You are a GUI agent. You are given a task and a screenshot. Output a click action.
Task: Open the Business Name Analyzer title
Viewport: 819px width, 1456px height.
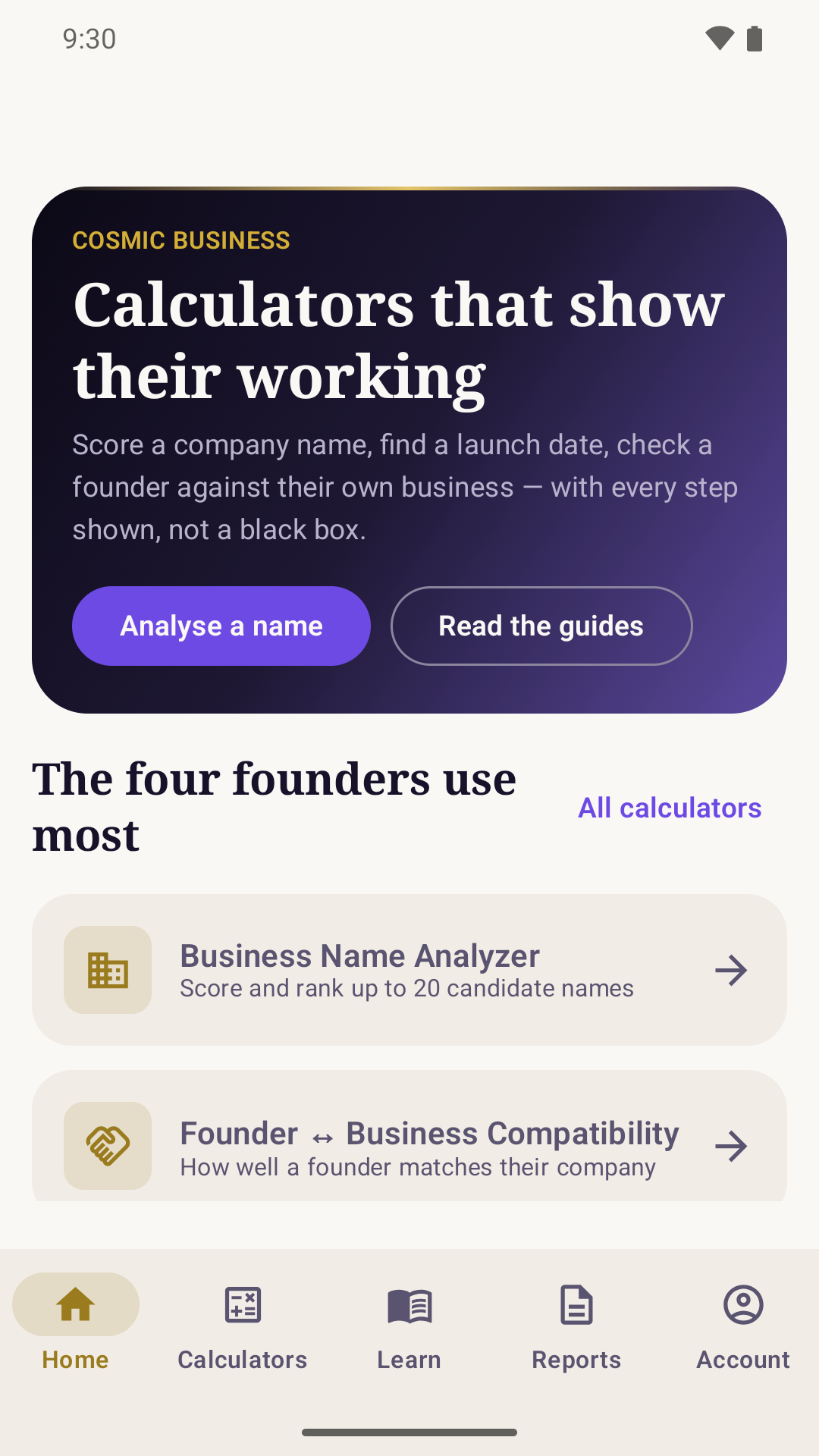click(x=359, y=955)
